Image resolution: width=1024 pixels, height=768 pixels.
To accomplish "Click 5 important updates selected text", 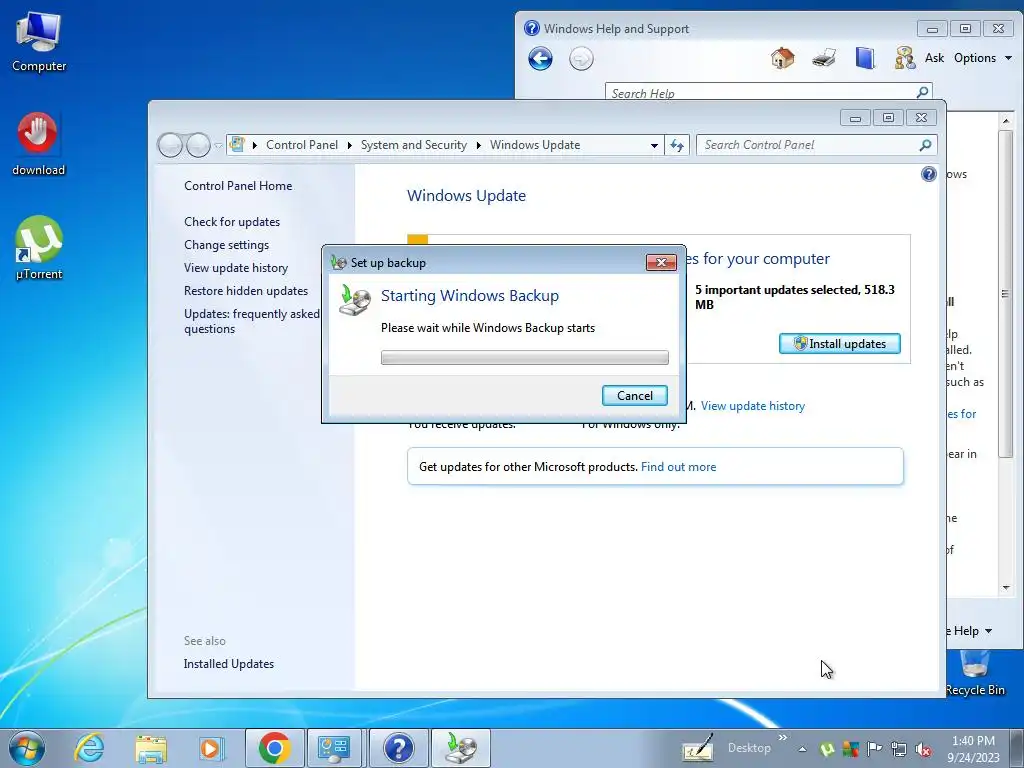I will tap(795, 297).
